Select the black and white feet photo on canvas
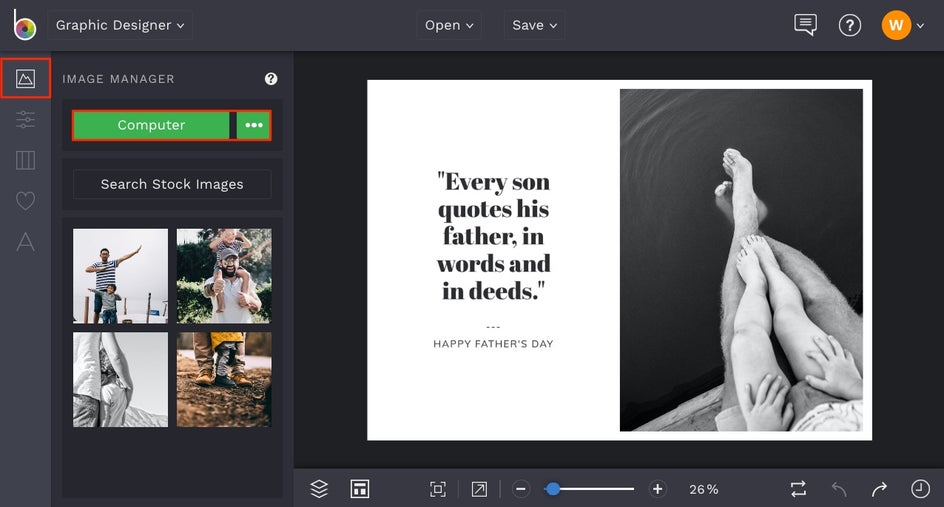 [741, 260]
